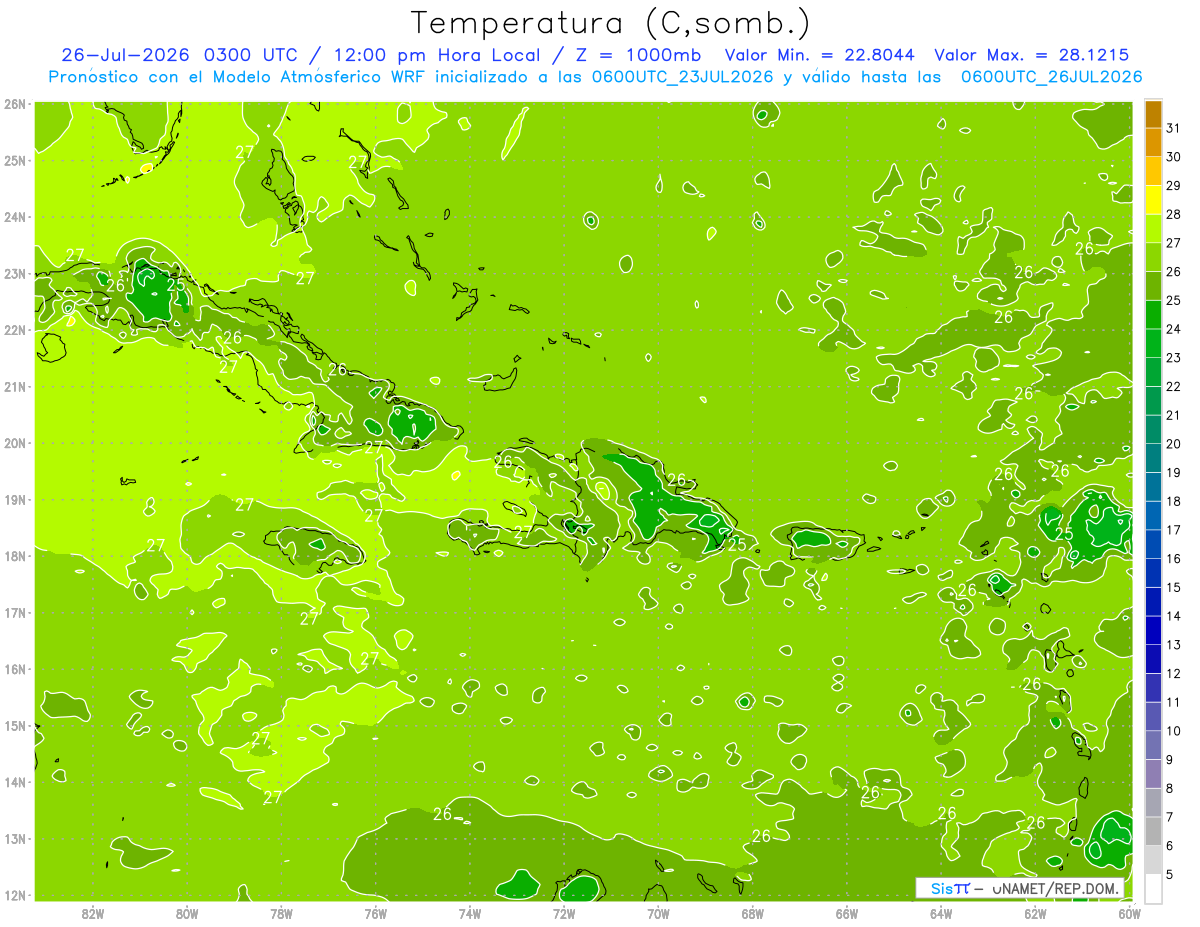
Task: Click the colorbar label 11
Action: pos(1174,702)
